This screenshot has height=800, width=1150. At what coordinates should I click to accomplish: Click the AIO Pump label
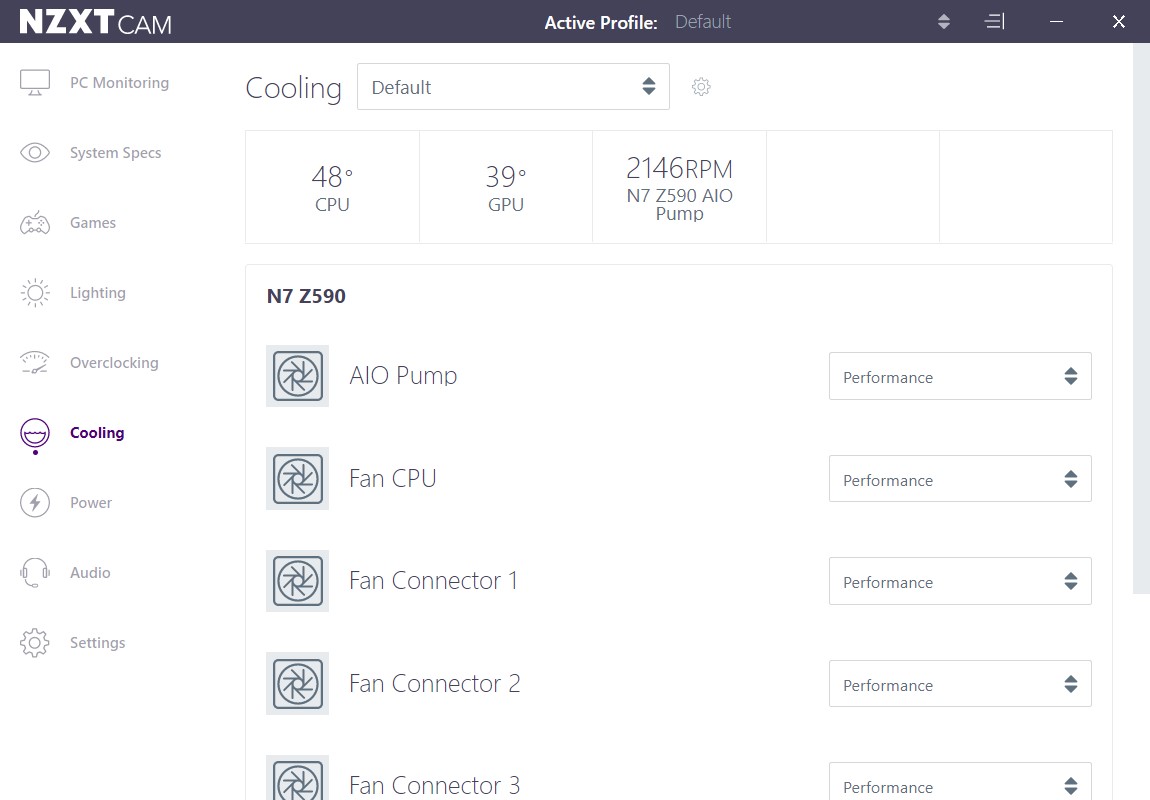pos(403,375)
